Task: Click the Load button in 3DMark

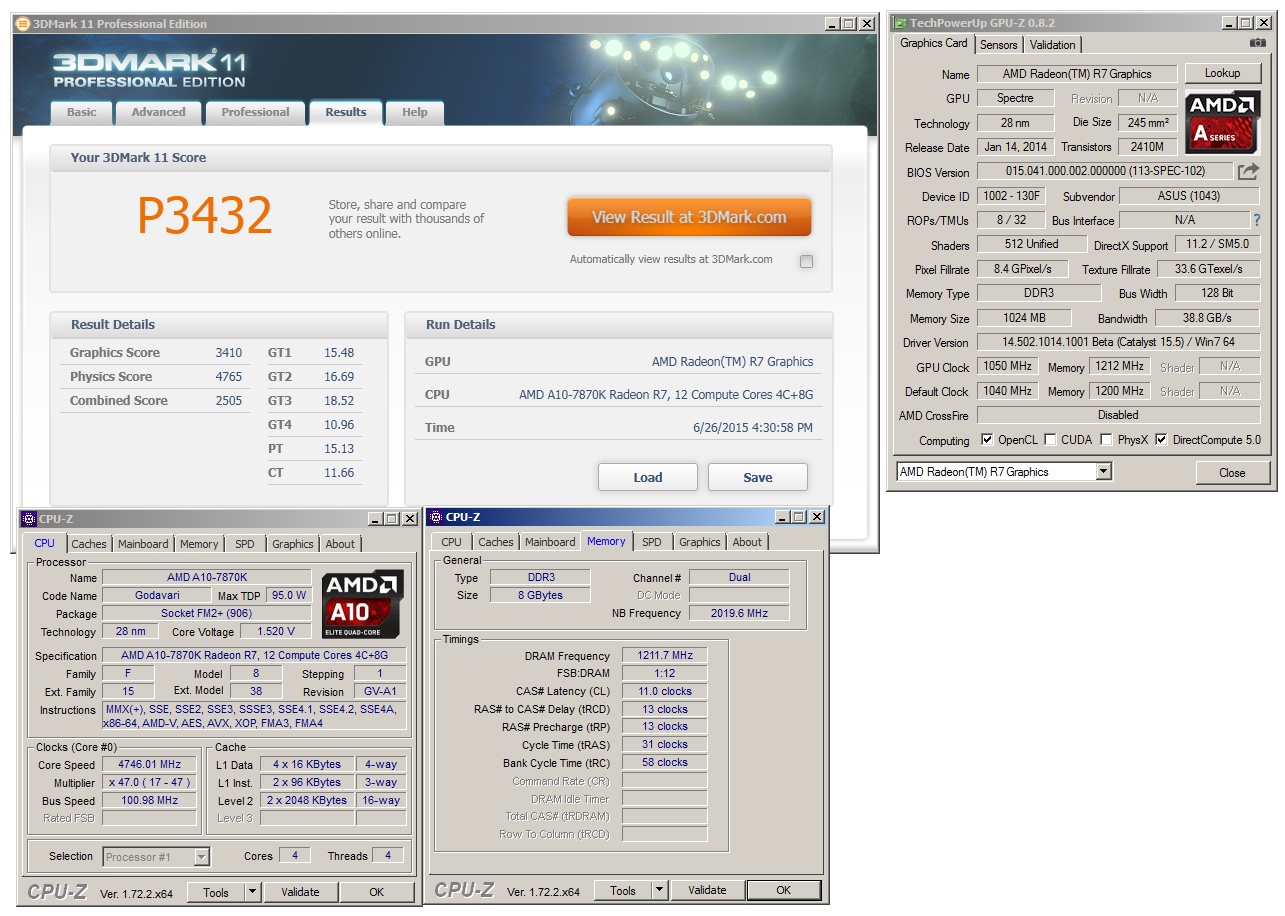Action: click(648, 477)
